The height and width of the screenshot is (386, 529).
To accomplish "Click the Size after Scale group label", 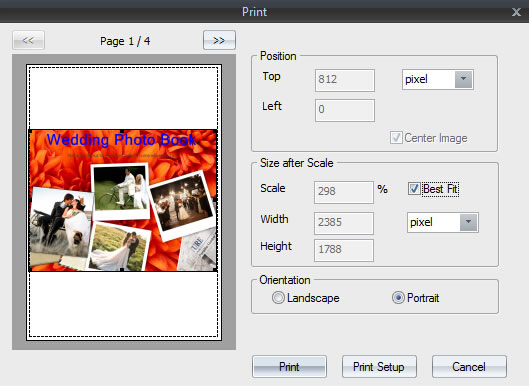I will click(297, 163).
